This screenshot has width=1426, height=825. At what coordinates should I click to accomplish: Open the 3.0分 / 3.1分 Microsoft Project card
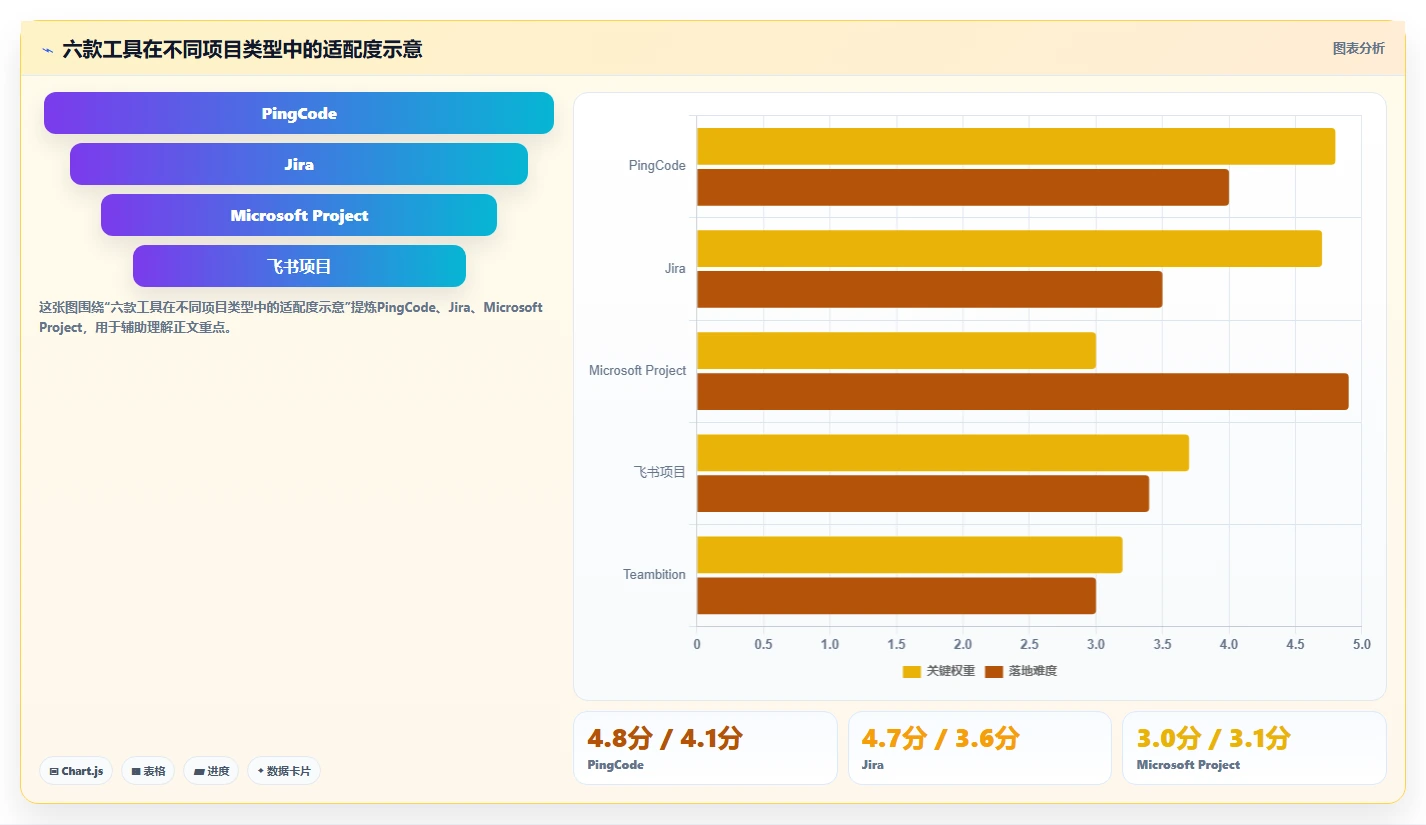point(1254,748)
